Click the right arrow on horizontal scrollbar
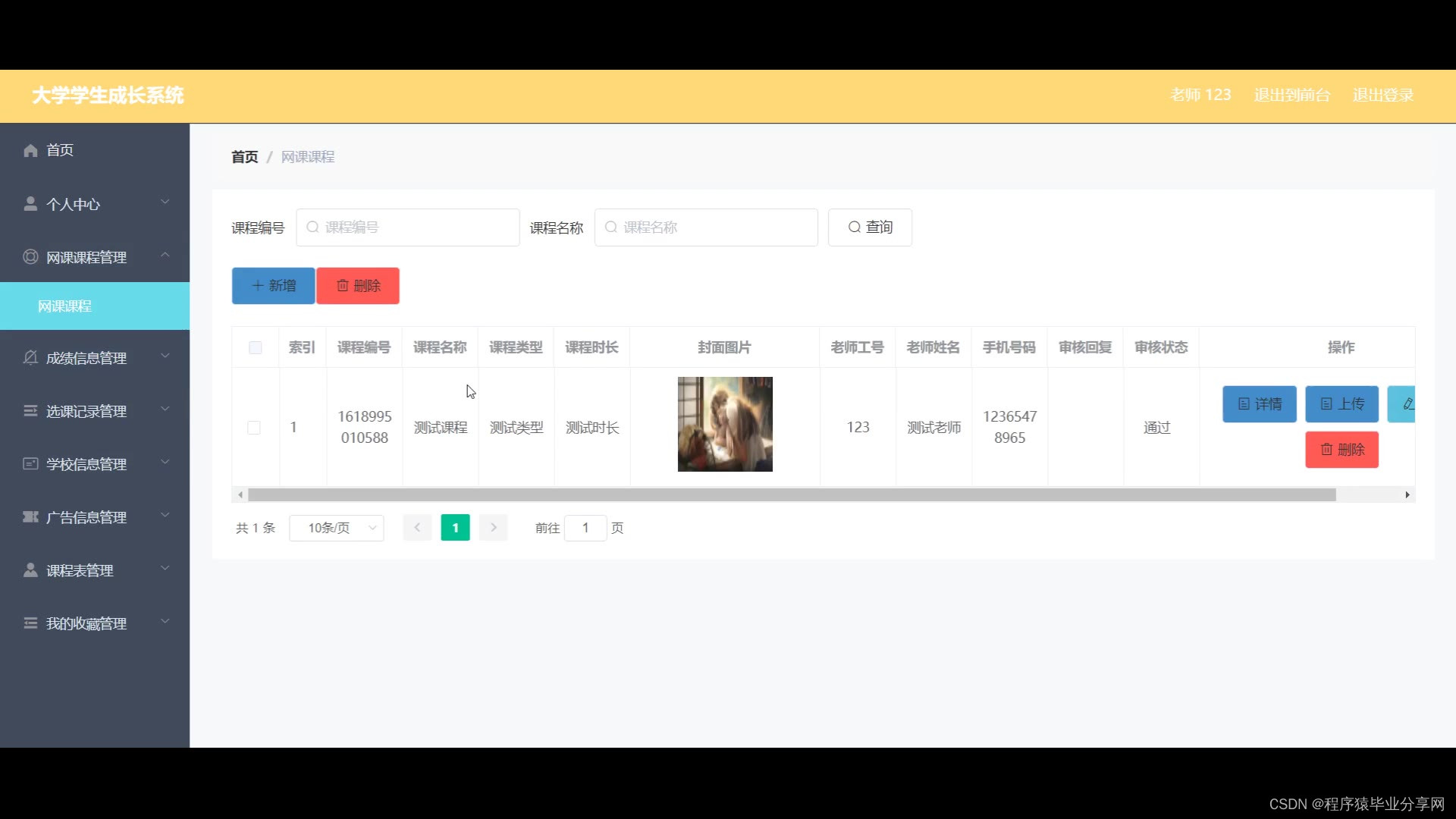Screen dimensions: 1456x819 point(1407,495)
